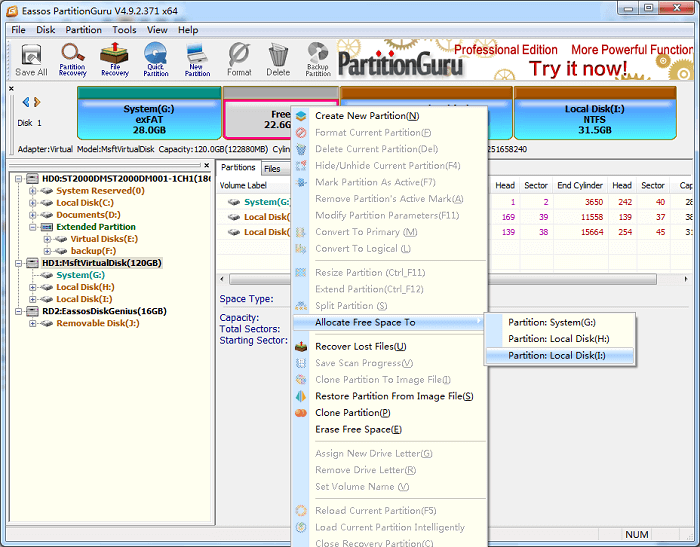Click end cylinder value 15664
This screenshot has width=700, height=547.
pos(592,232)
